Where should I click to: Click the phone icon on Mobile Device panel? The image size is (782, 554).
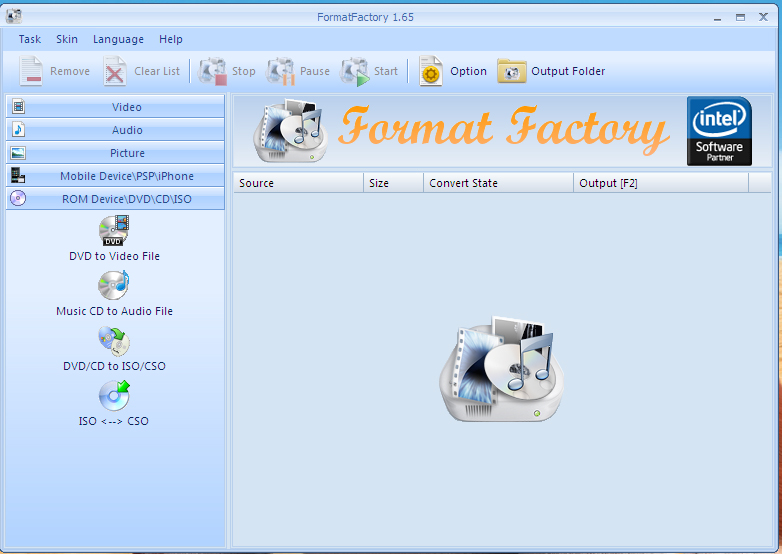(x=18, y=175)
